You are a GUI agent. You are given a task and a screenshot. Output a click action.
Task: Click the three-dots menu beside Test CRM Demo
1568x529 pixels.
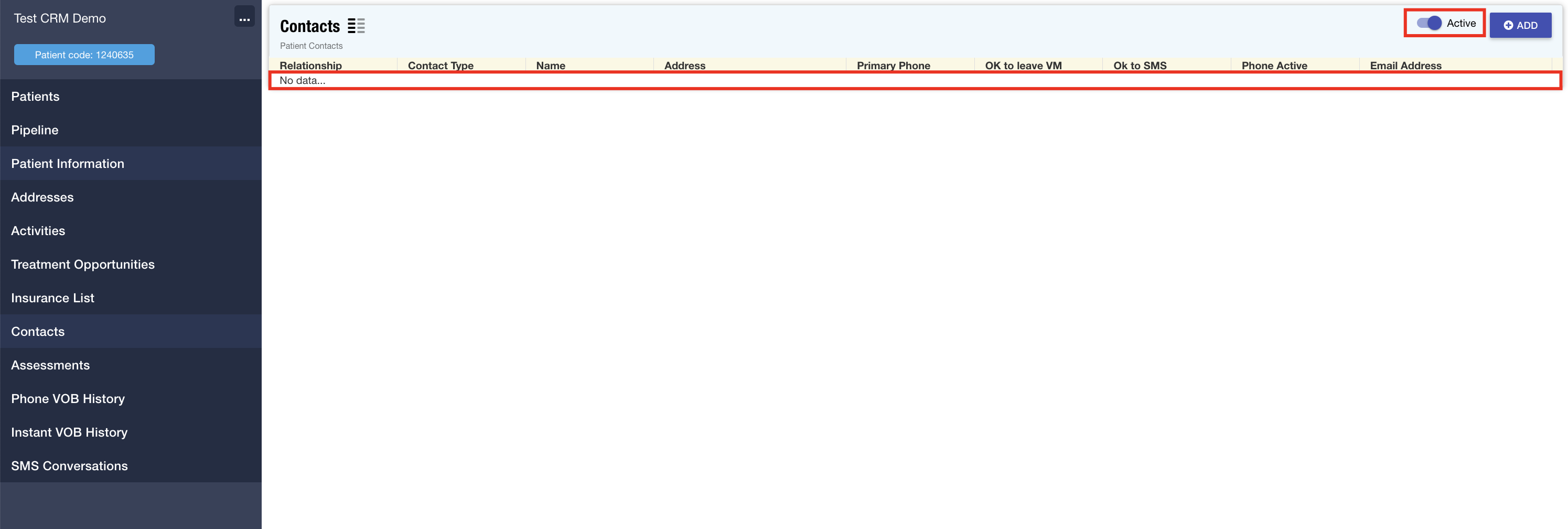(x=244, y=18)
